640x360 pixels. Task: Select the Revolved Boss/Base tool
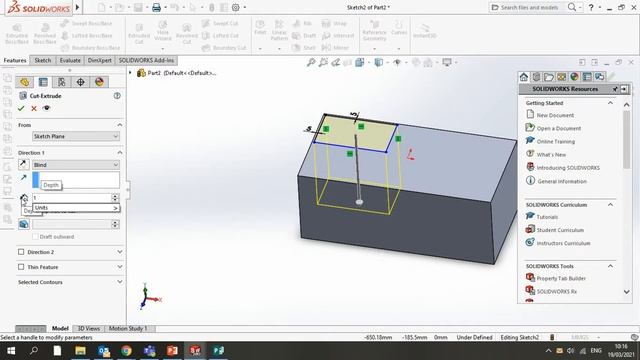[x=45, y=33]
